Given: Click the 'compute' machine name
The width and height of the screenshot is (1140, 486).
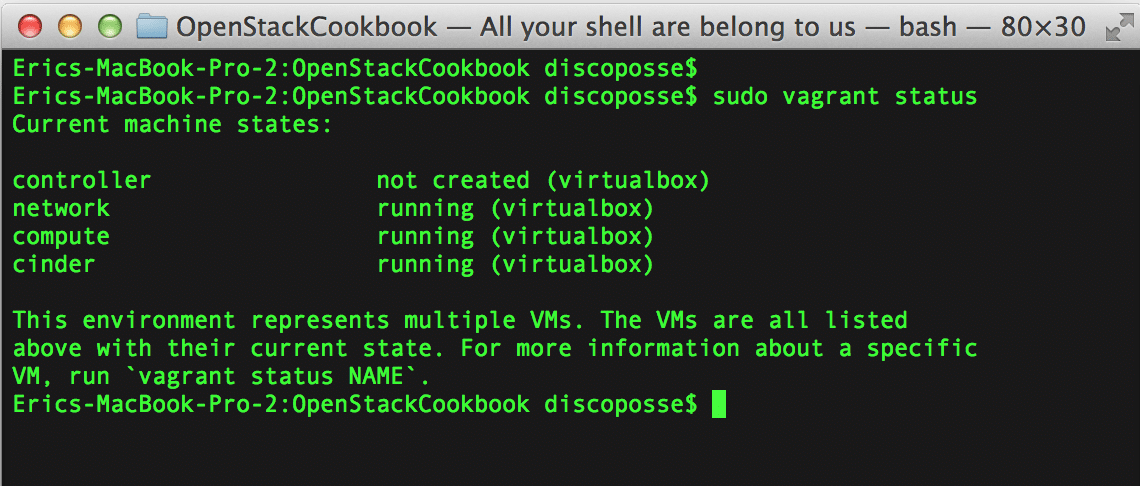Looking at the screenshot, I should coord(60,237).
